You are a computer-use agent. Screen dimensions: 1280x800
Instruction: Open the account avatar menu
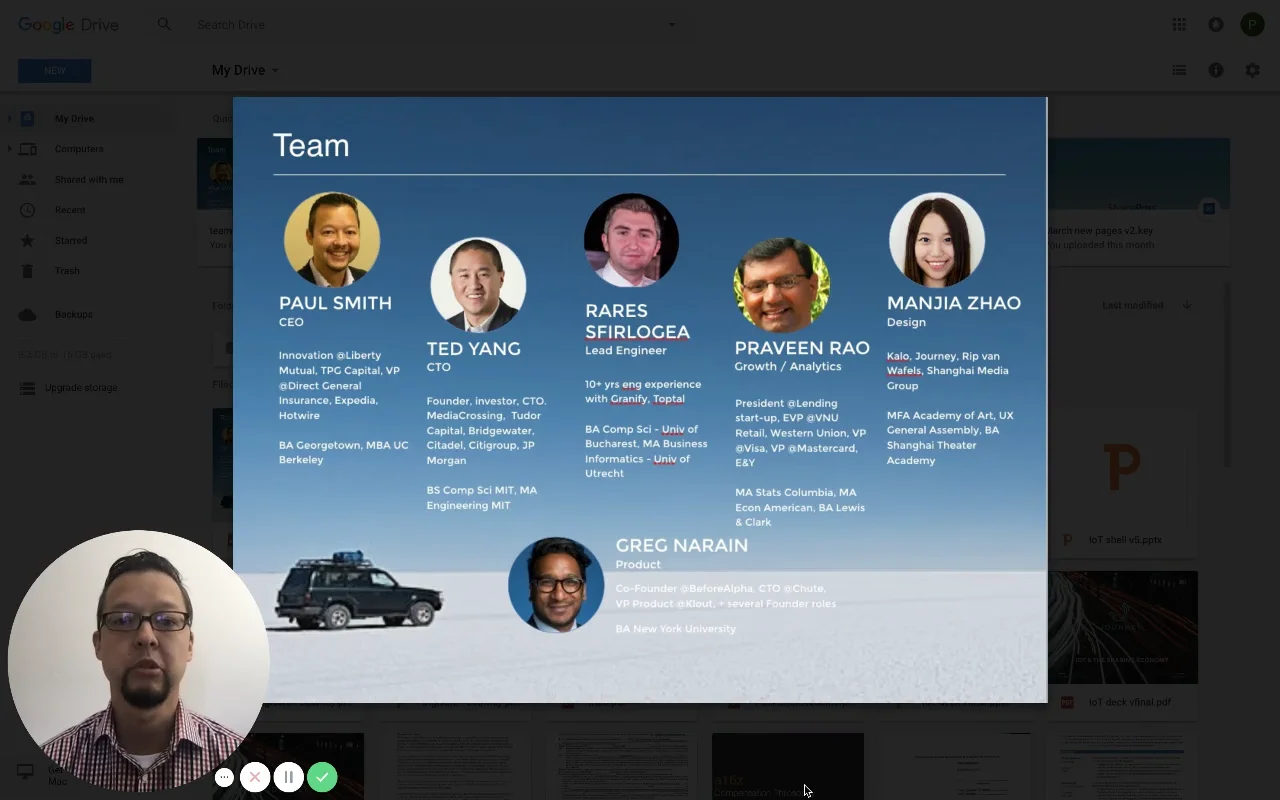click(x=1252, y=24)
